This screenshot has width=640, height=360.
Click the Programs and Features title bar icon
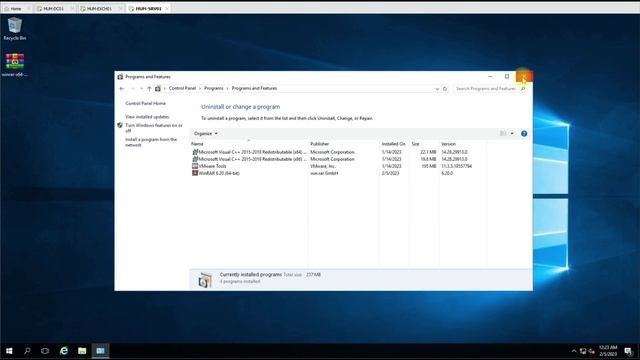tap(120, 77)
